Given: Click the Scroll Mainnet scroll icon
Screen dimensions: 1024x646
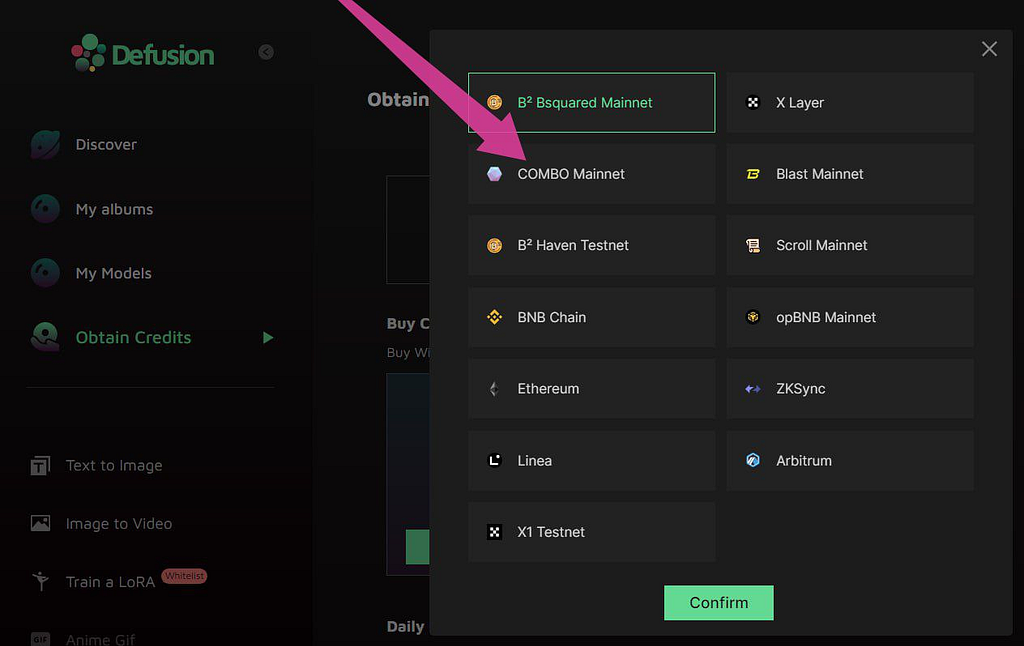Looking at the screenshot, I should pyautogui.click(x=753, y=246).
